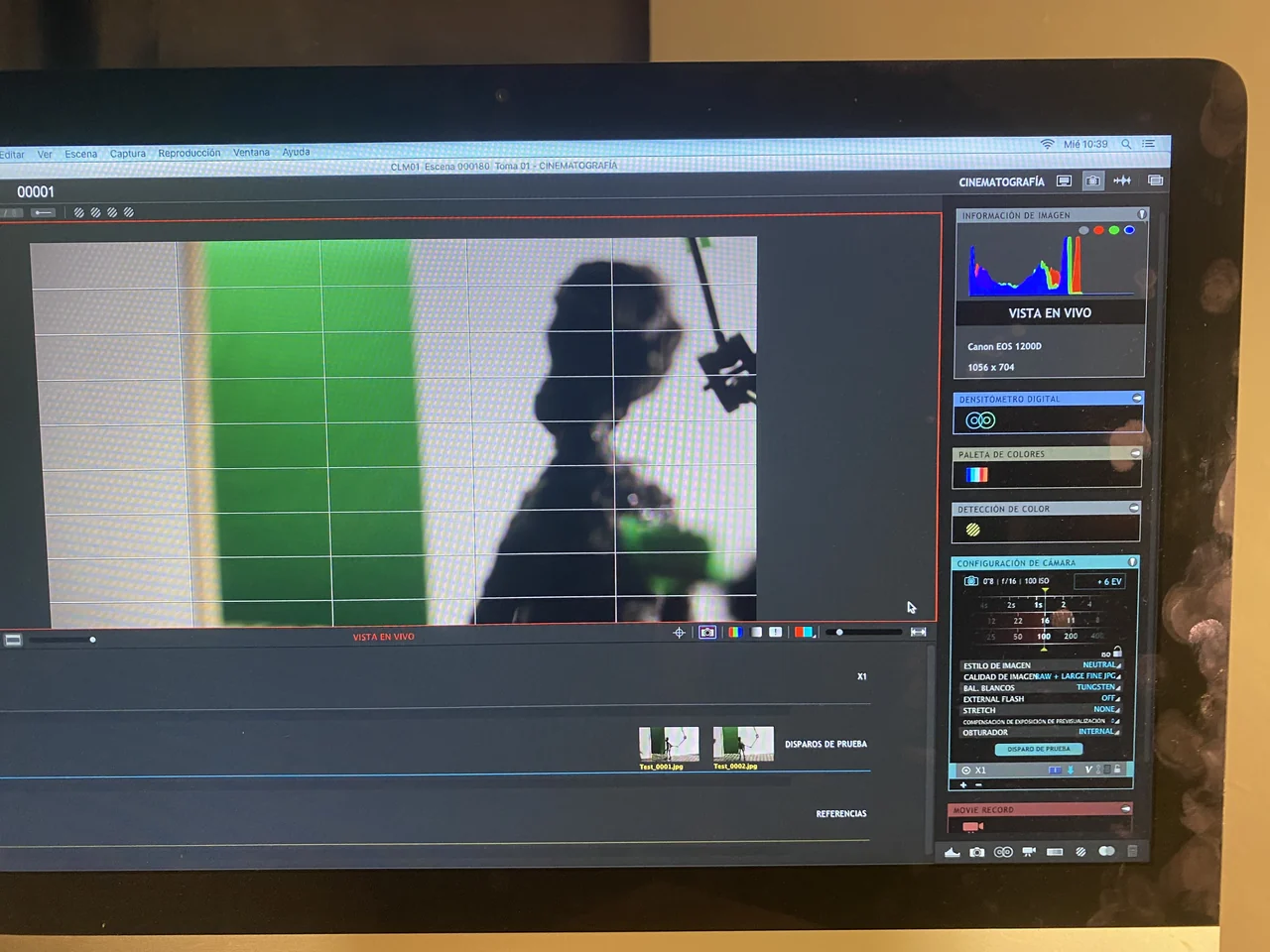Open the External Flash Off dropdown

[1110, 698]
